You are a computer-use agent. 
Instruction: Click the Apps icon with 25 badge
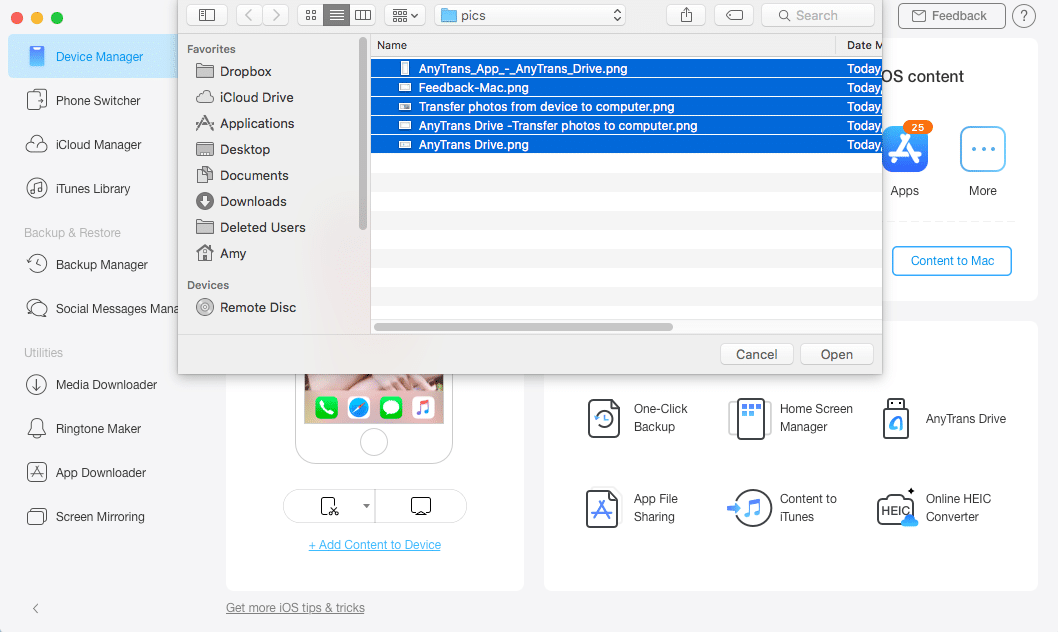[904, 149]
